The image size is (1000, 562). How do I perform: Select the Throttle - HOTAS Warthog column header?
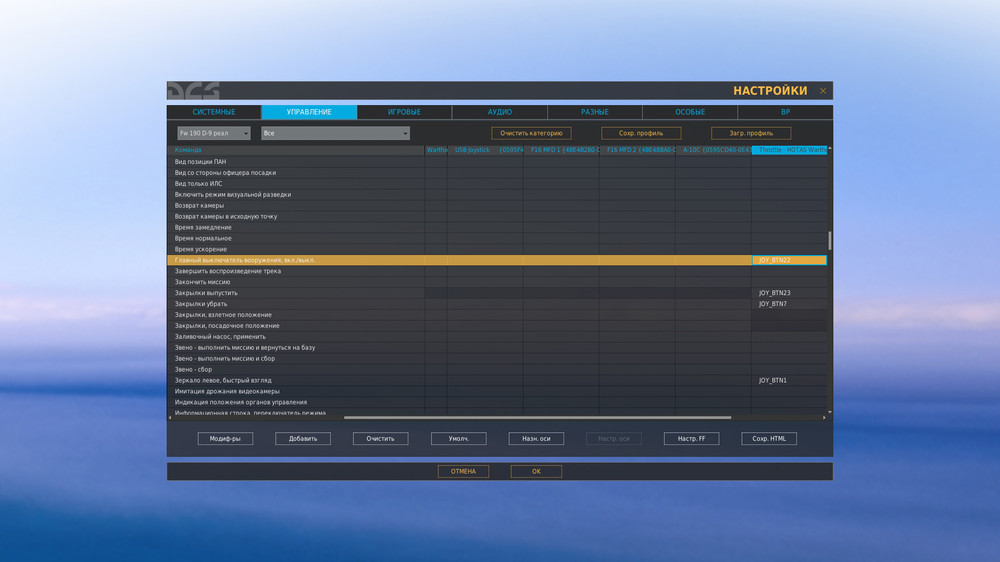789,150
